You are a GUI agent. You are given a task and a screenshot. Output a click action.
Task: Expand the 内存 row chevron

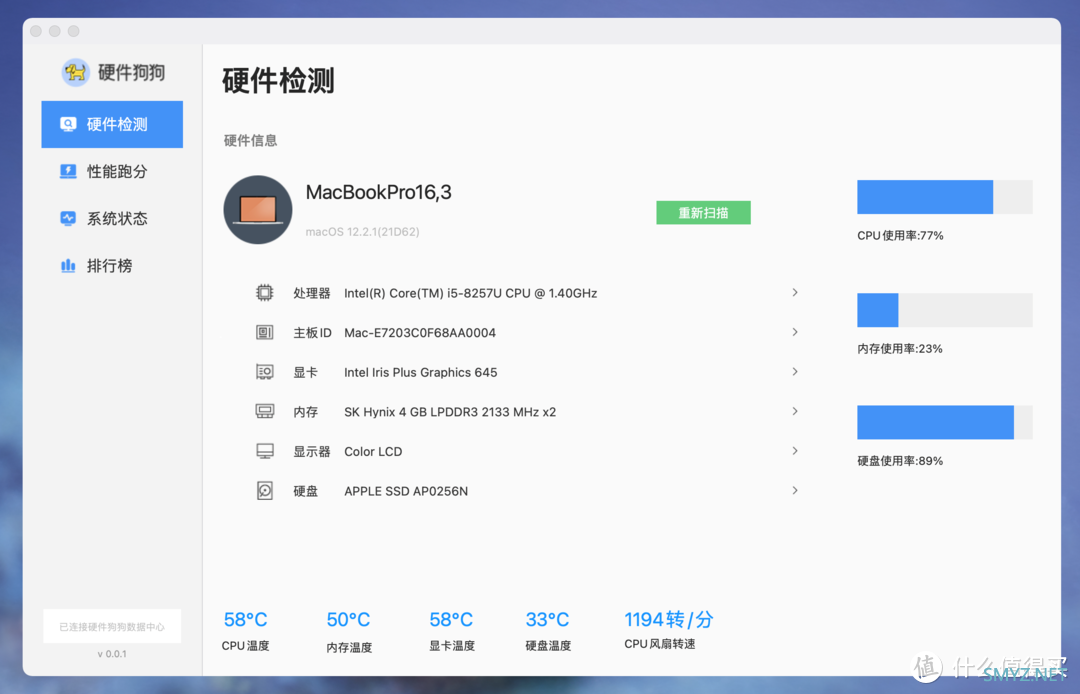tap(795, 412)
